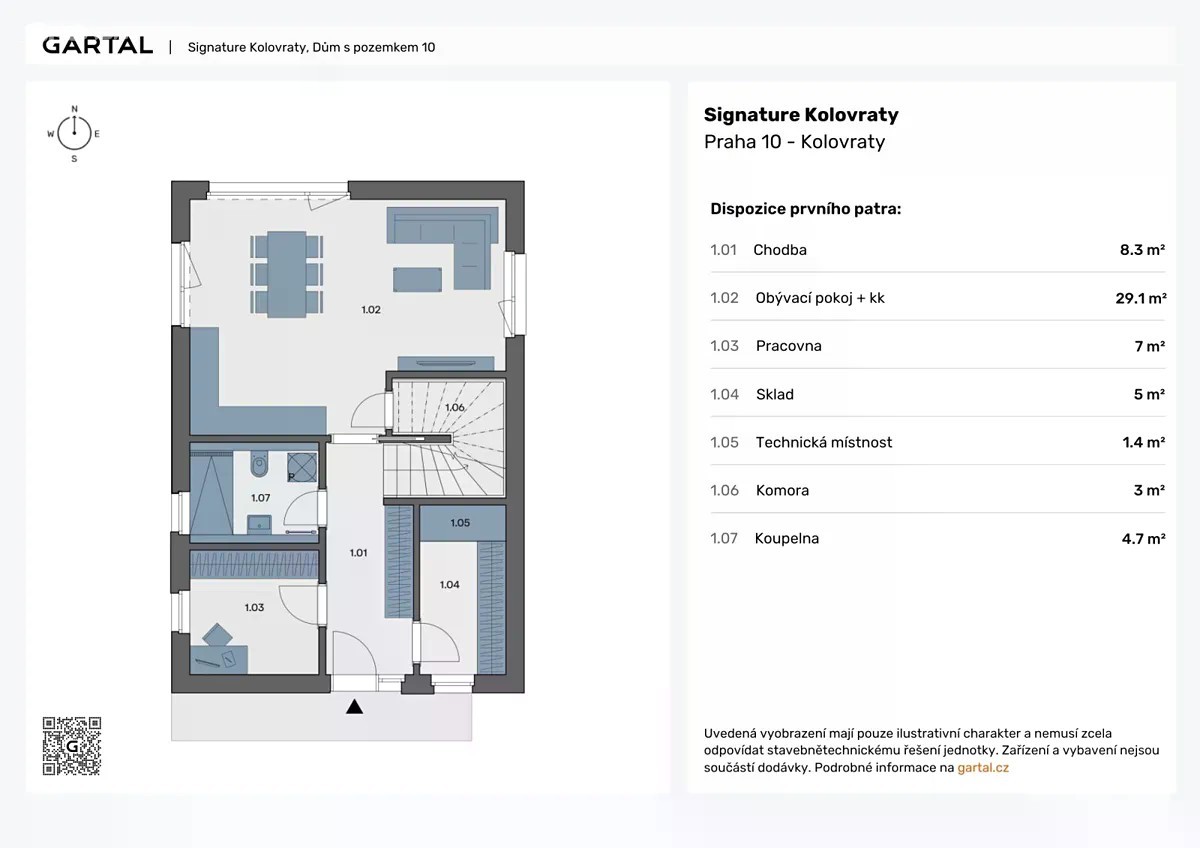
Task: Select the 1.05 Technická místnost row
Action: coord(936,442)
